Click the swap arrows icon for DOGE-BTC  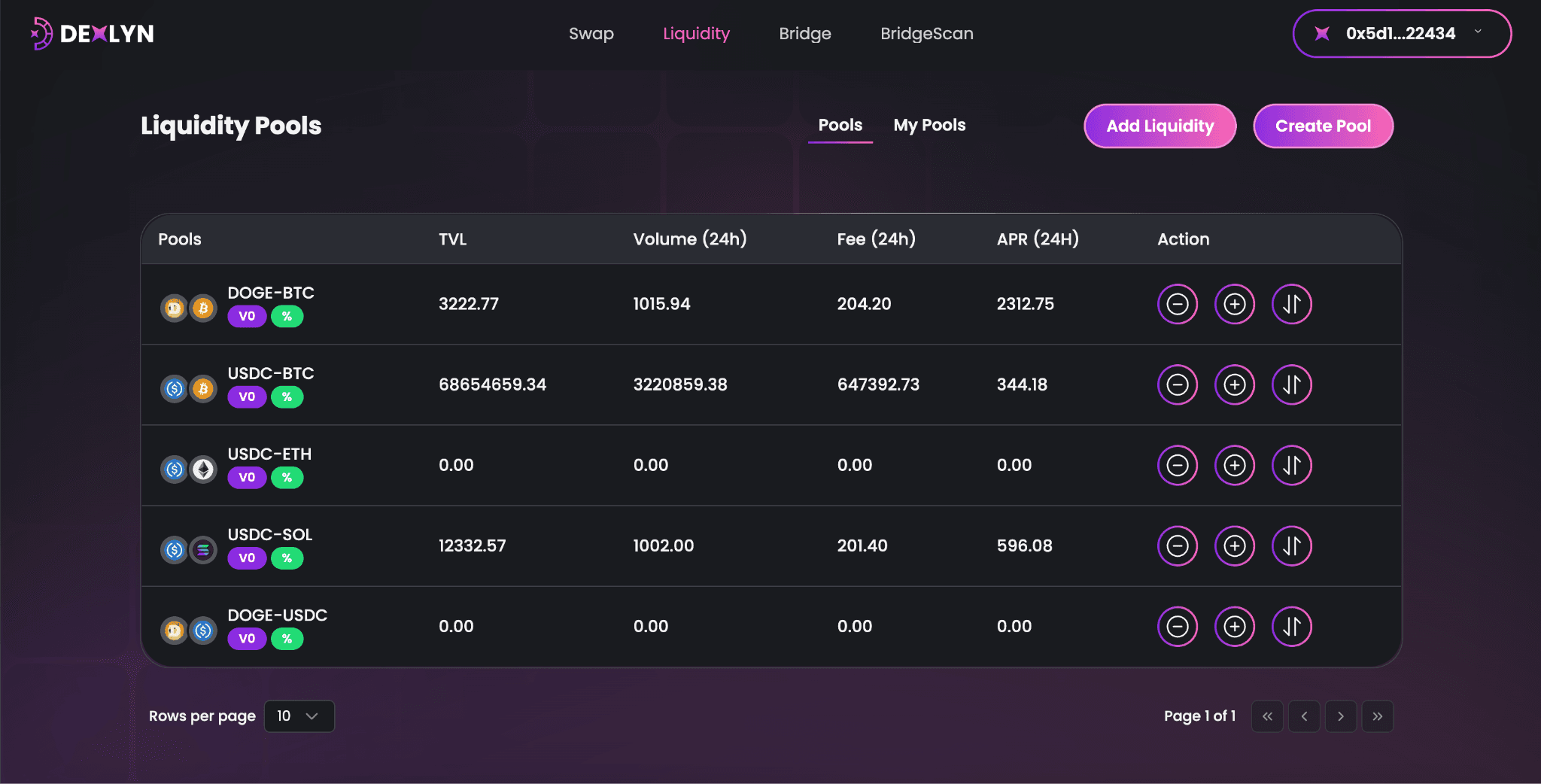[1291, 304]
